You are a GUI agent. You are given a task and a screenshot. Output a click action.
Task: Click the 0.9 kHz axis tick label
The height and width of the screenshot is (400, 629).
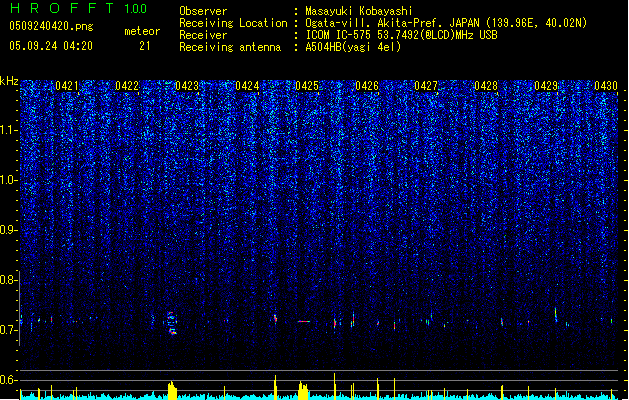(x=9, y=230)
